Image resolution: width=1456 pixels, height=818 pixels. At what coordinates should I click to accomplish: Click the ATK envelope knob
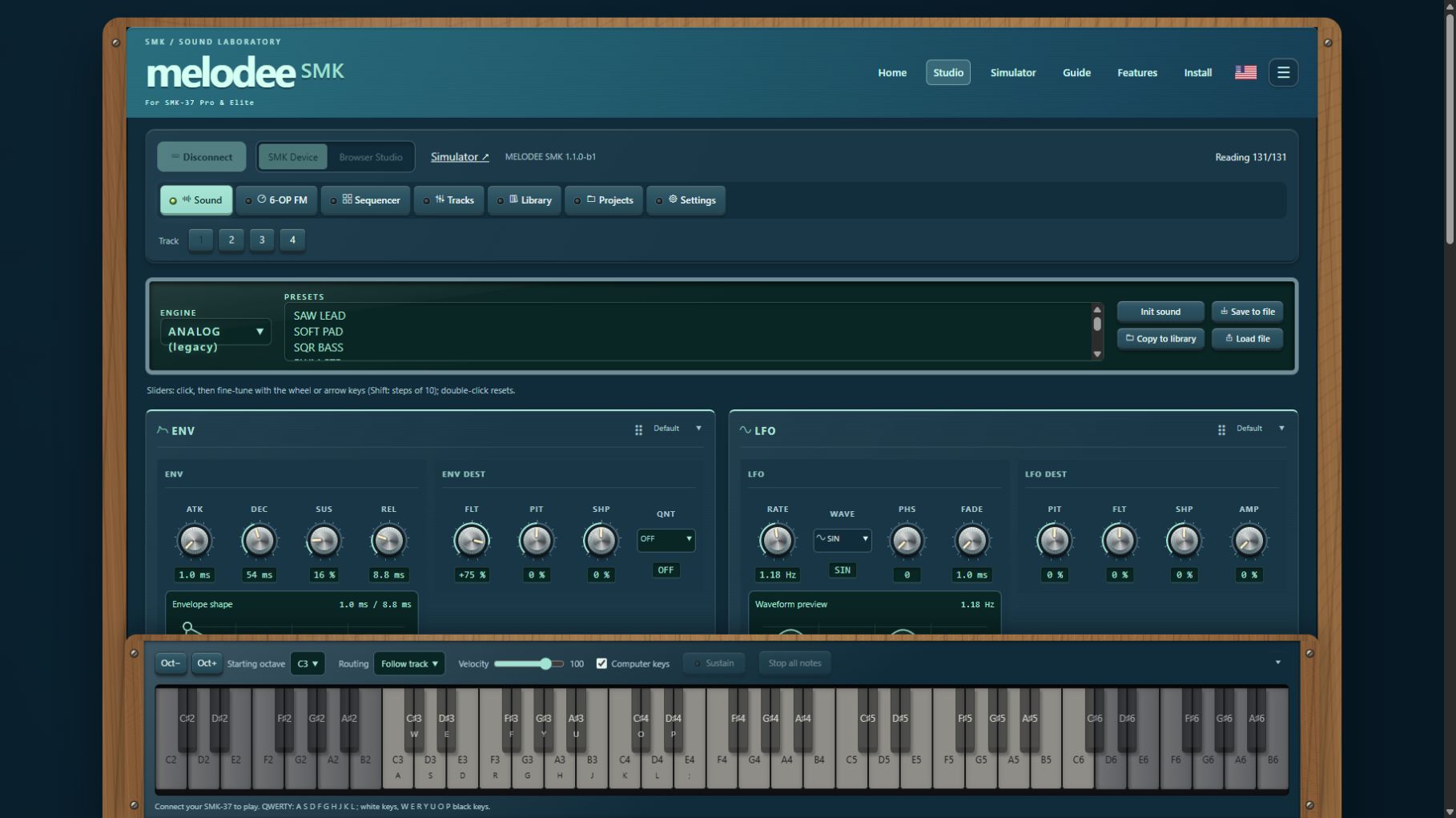click(195, 541)
